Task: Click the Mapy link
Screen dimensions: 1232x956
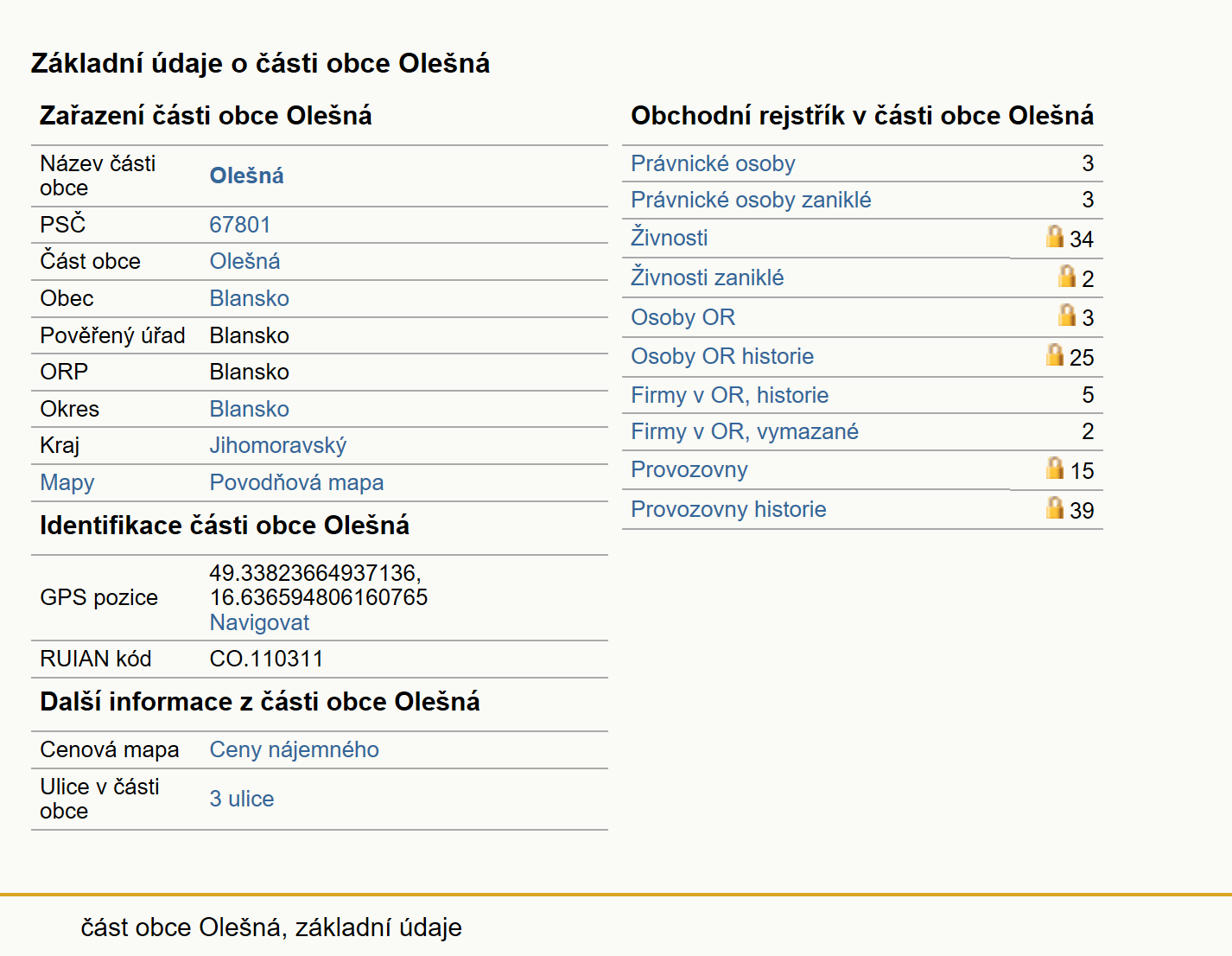Action: [x=67, y=482]
